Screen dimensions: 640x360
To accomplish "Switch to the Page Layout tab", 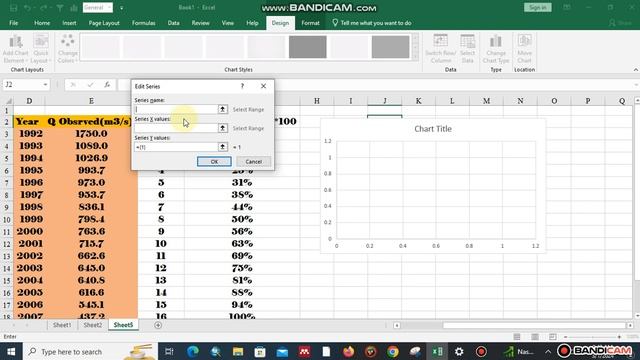I will coord(104,23).
